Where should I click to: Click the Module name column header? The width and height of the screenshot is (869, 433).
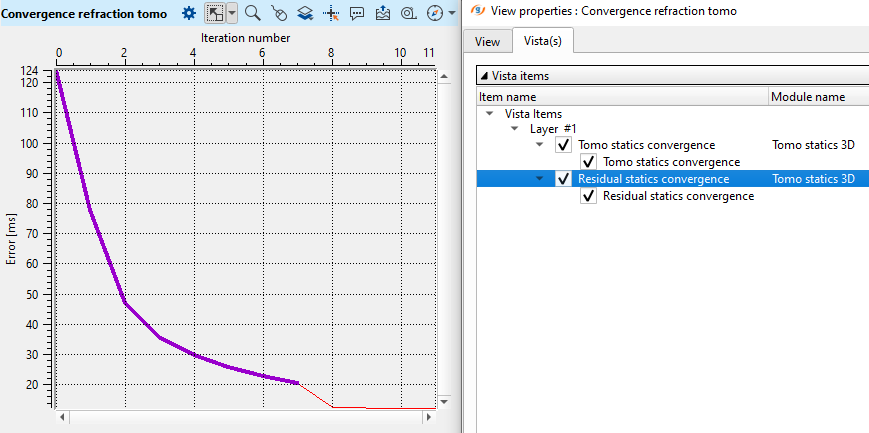click(819, 97)
